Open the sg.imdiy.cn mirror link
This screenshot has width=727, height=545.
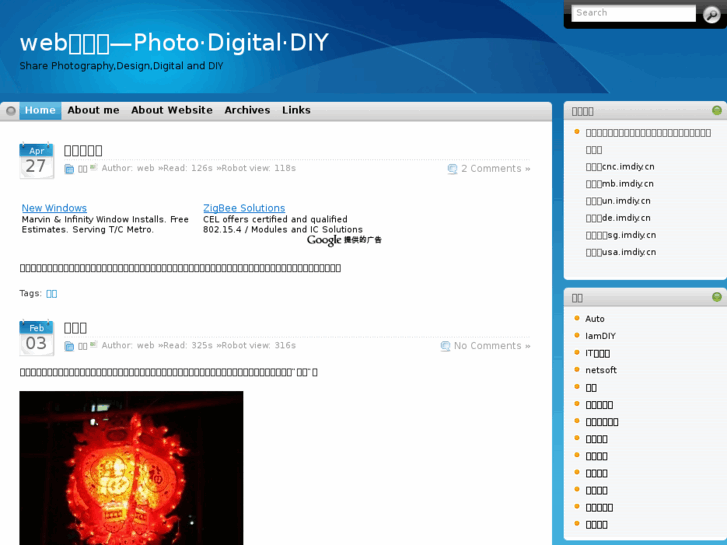(621, 235)
